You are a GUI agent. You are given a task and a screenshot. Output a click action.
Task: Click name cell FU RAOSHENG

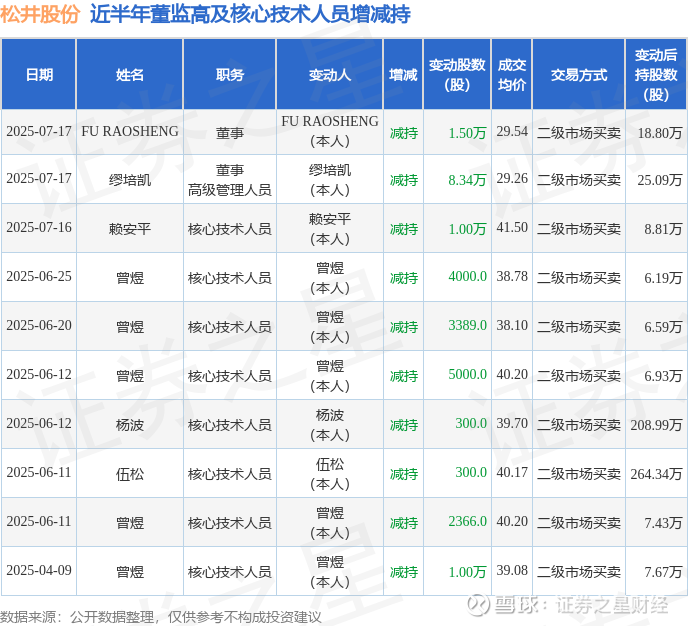[x=130, y=131]
